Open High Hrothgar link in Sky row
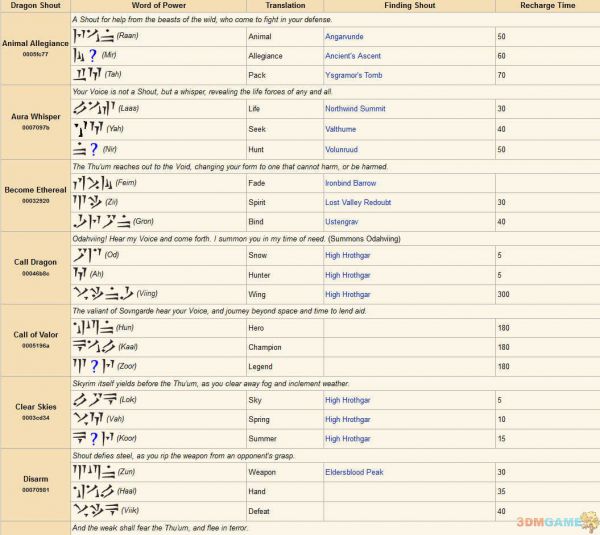Image resolution: width=600 pixels, height=535 pixels. 347,400
